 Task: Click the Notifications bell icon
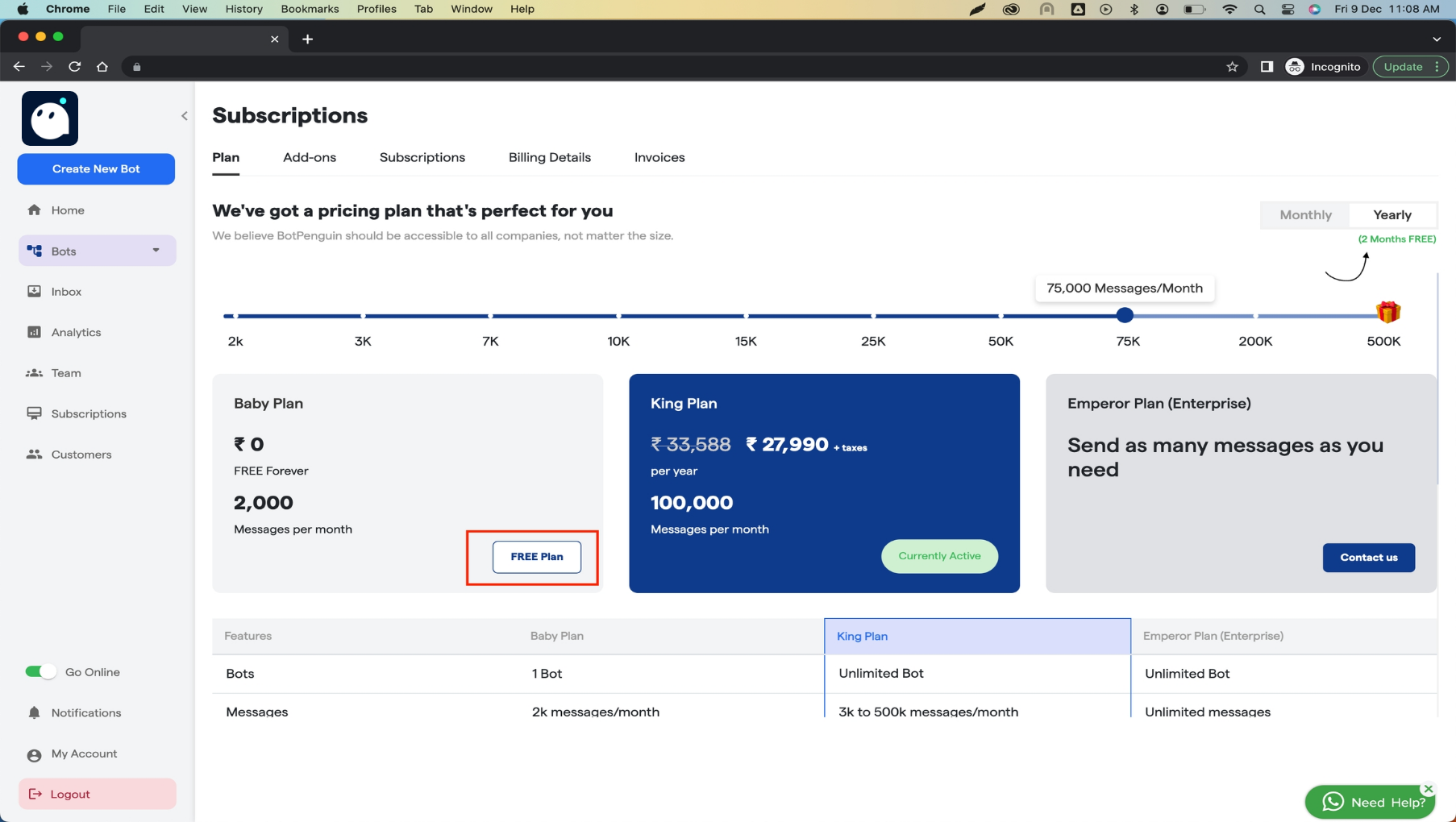coord(34,713)
